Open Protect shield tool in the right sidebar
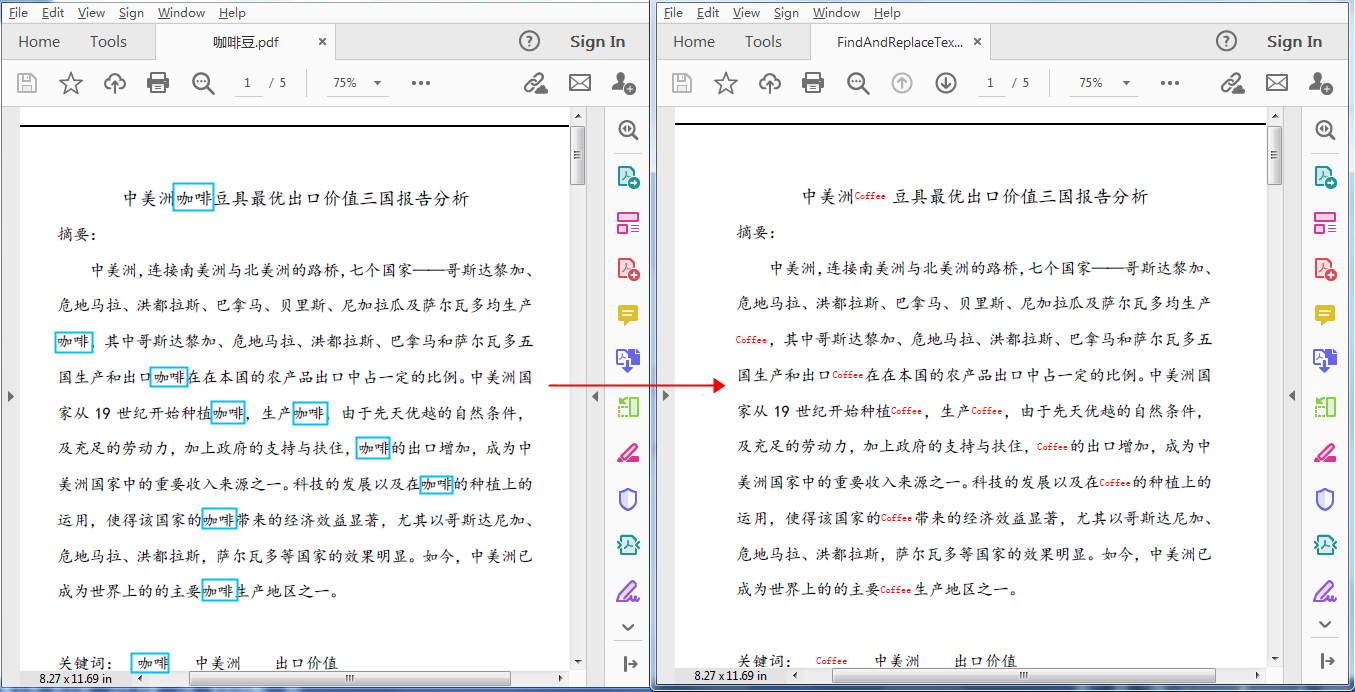1355x692 pixels. [1325, 499]
